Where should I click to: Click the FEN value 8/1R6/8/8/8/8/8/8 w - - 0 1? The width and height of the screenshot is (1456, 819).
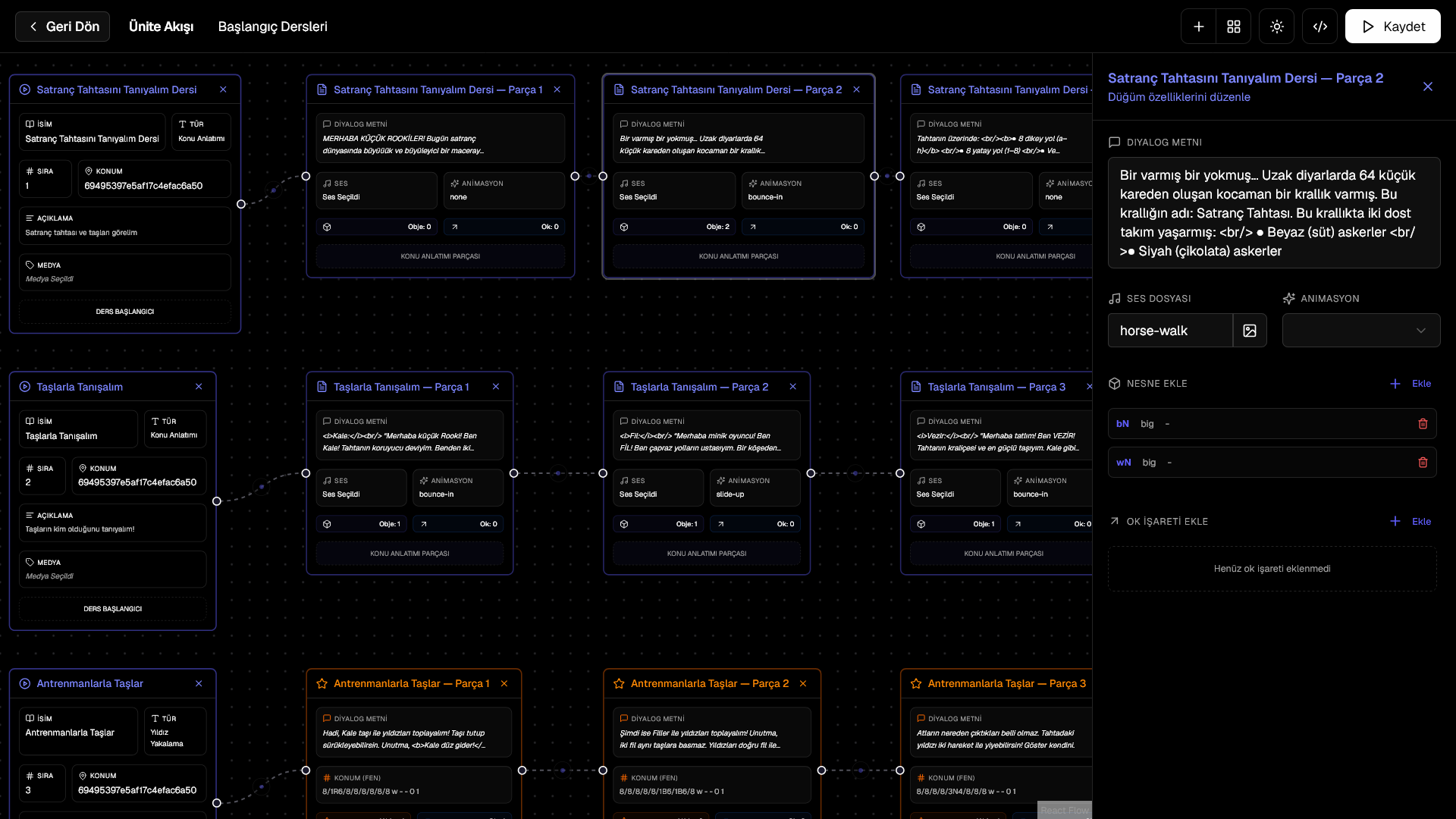coord(371,792)
